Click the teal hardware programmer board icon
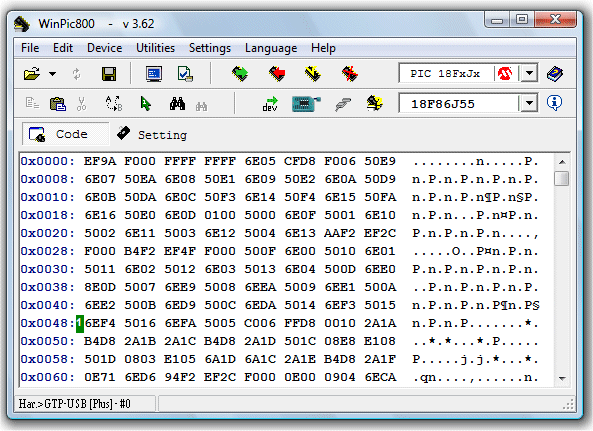 pos(306,104)
